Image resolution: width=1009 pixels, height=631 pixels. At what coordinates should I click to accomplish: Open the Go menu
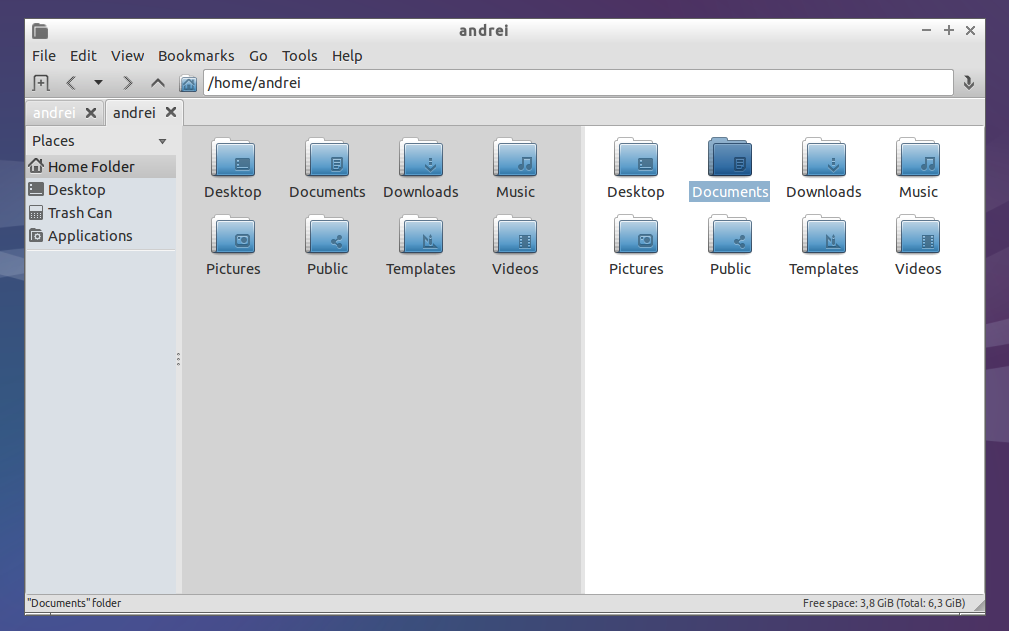(258, 56)
